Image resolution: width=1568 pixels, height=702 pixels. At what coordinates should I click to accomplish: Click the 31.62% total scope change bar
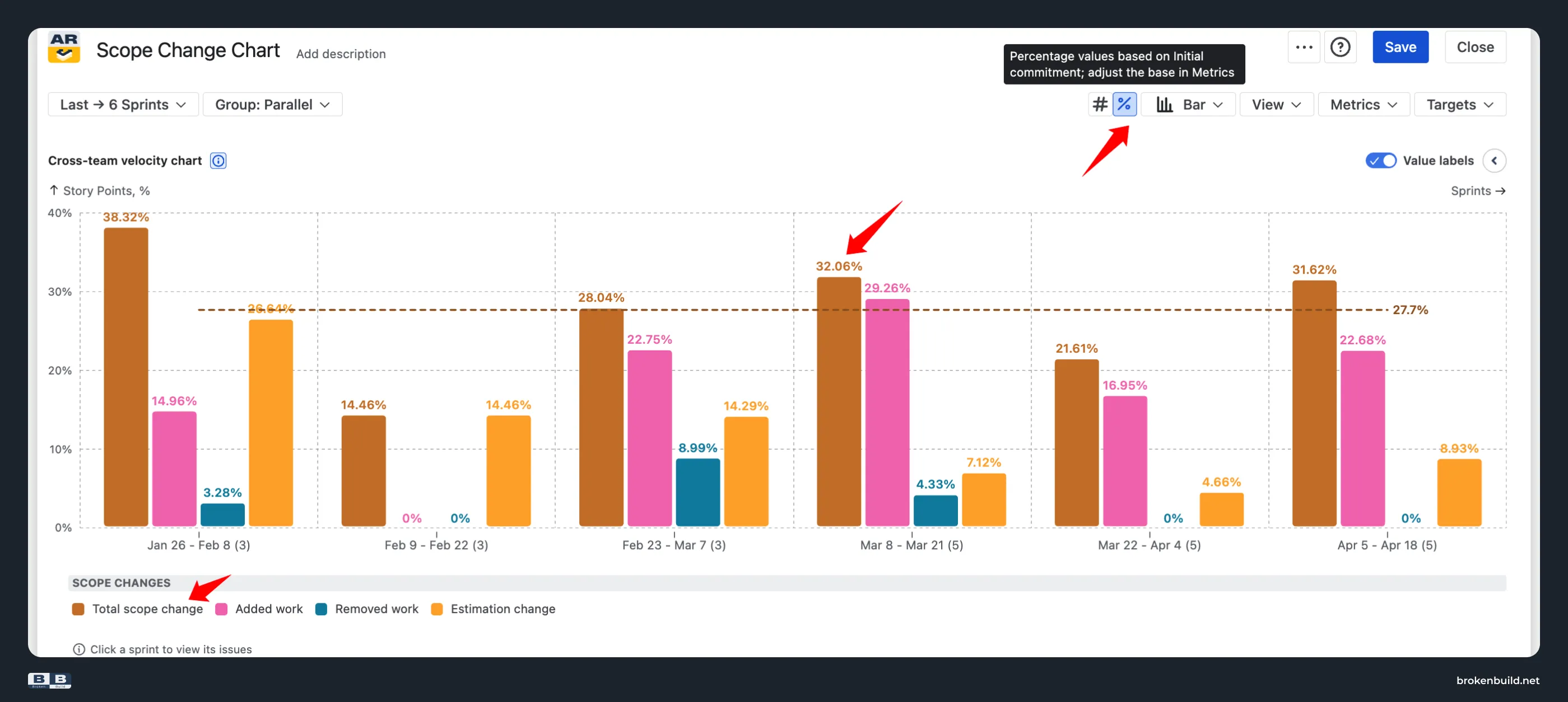click(1315, 403)
